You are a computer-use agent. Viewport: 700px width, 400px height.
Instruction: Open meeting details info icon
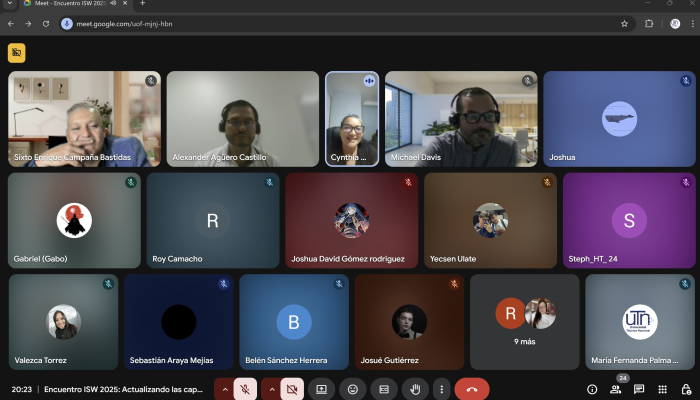pyautogui.click(x=592, y=388)
